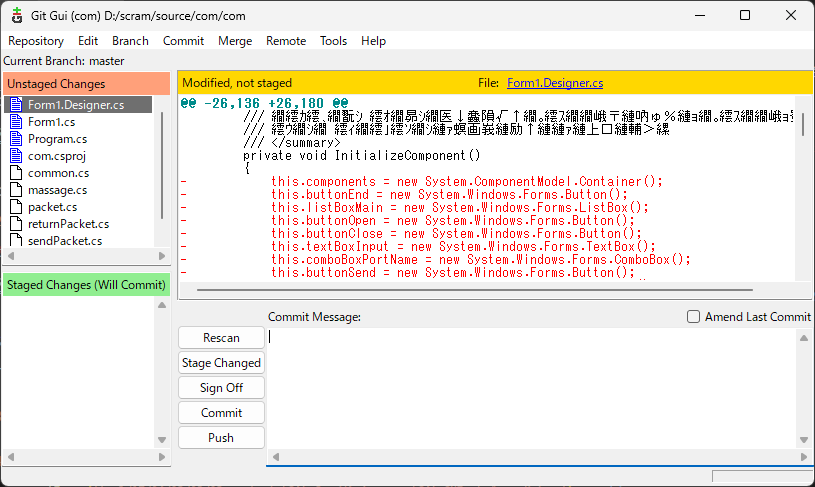
Task: Select returnPacket.cs file name
Action: pyautogui.click(x=69, y=224)
